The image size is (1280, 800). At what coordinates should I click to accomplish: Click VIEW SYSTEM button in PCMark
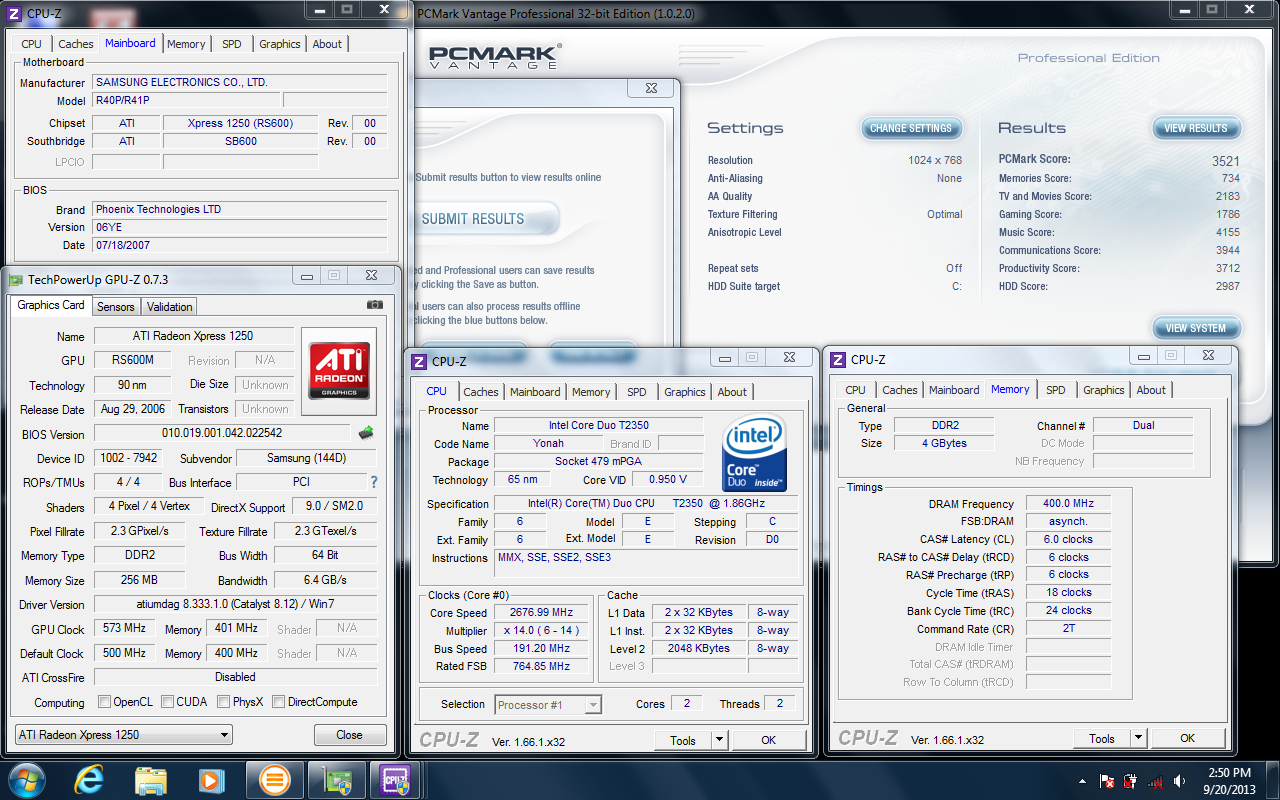(1196, 328)
